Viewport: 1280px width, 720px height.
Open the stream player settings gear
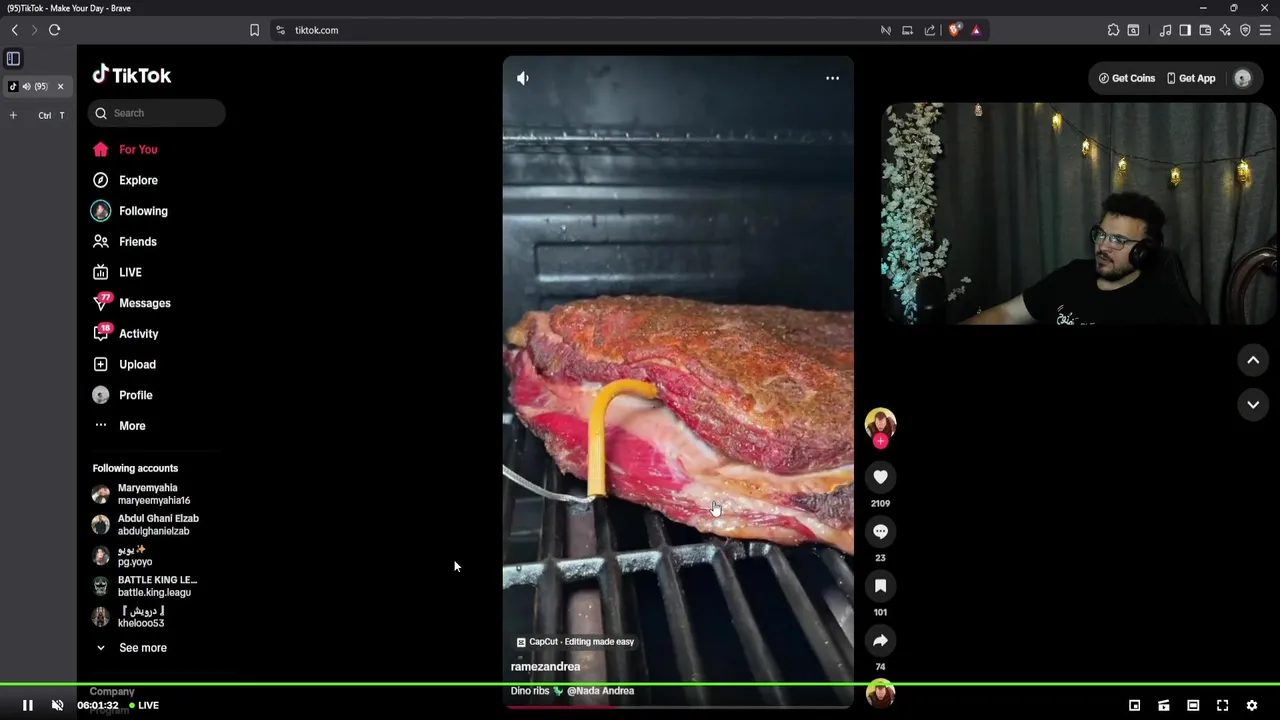[1251, 705]
